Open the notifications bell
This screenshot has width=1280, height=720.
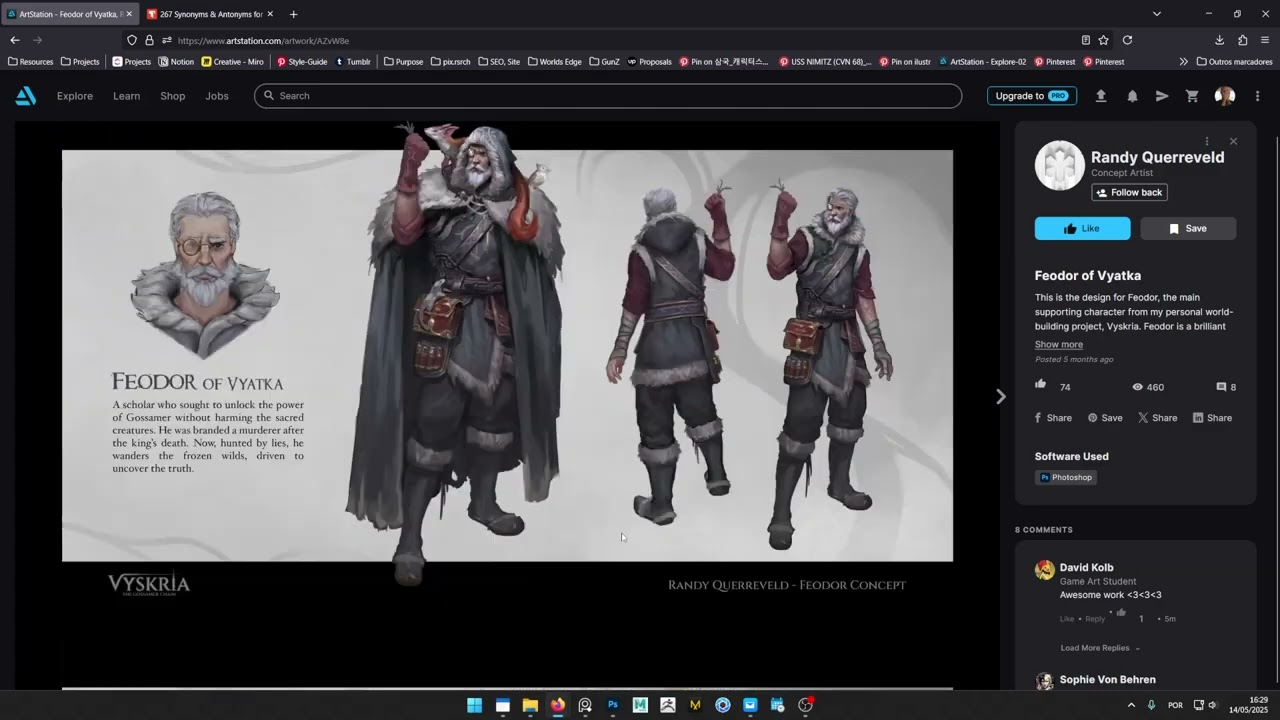1132,96
